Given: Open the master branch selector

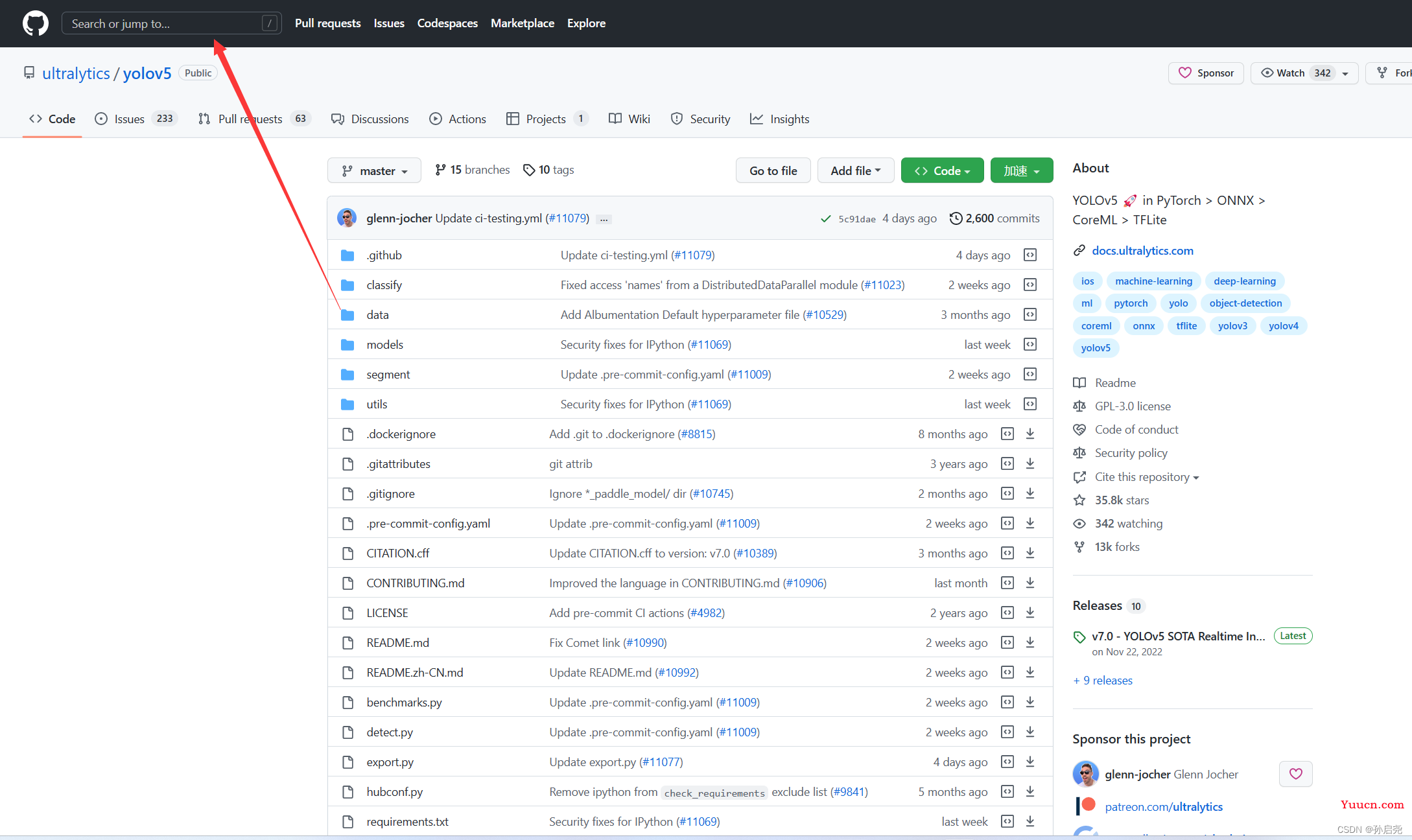Looking at the screenshot, I should 374,170.
